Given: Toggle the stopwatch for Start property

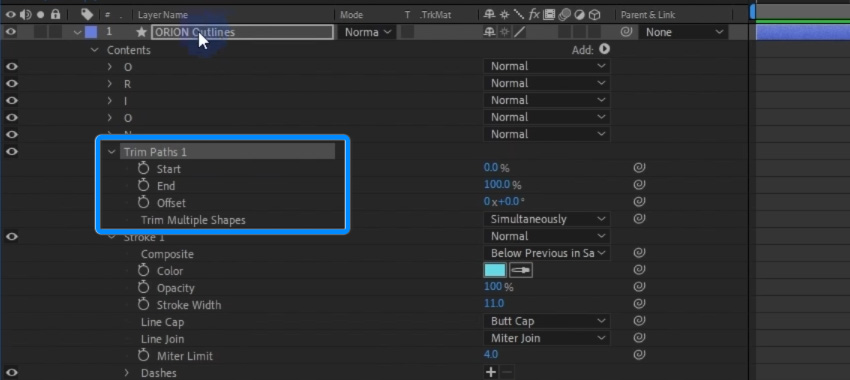Looking at the screenshot, I should point(143,169).
